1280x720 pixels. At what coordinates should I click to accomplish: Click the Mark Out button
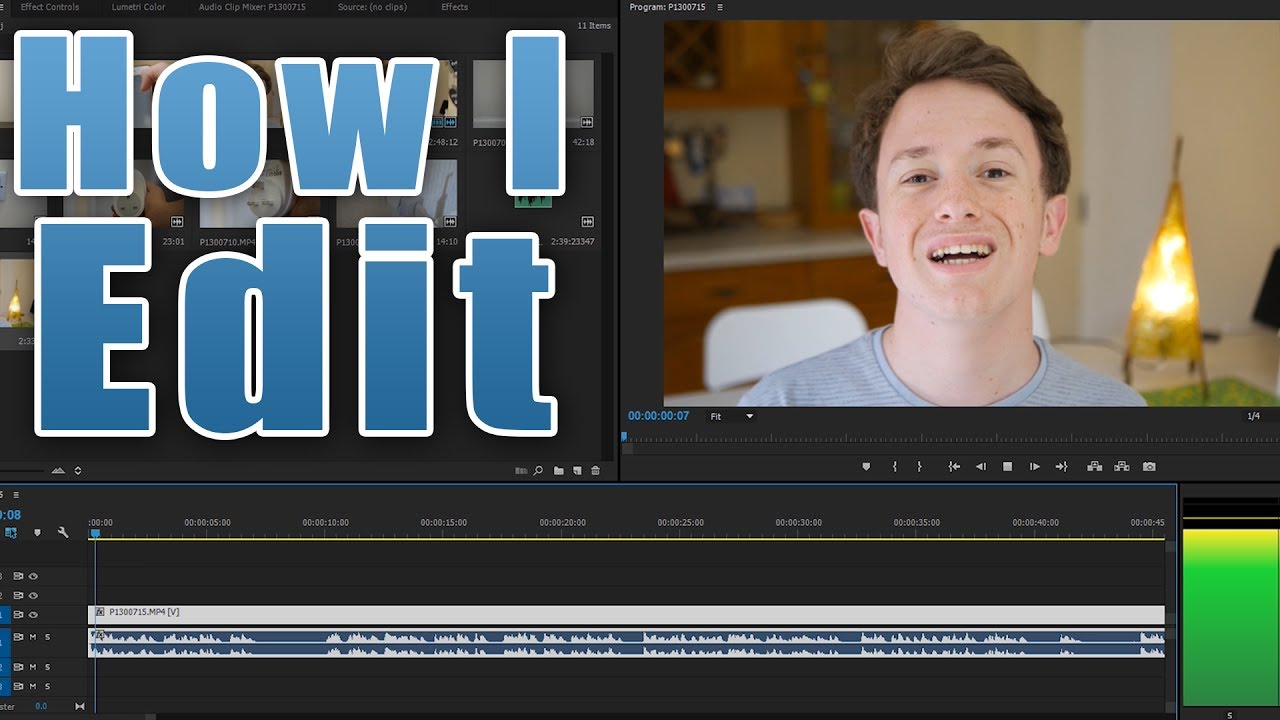tap(919, 467)
